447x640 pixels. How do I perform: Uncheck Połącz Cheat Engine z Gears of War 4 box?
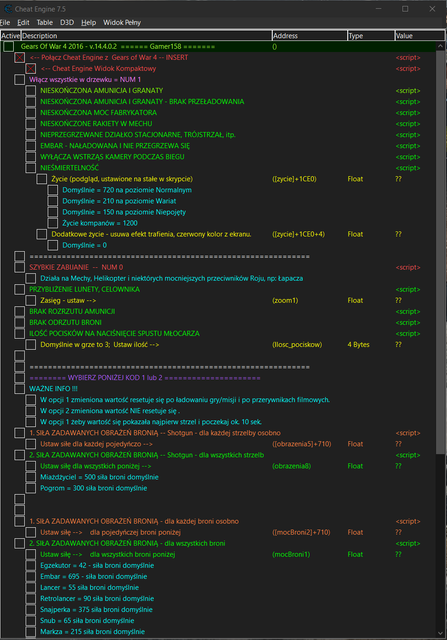(20, 58)
